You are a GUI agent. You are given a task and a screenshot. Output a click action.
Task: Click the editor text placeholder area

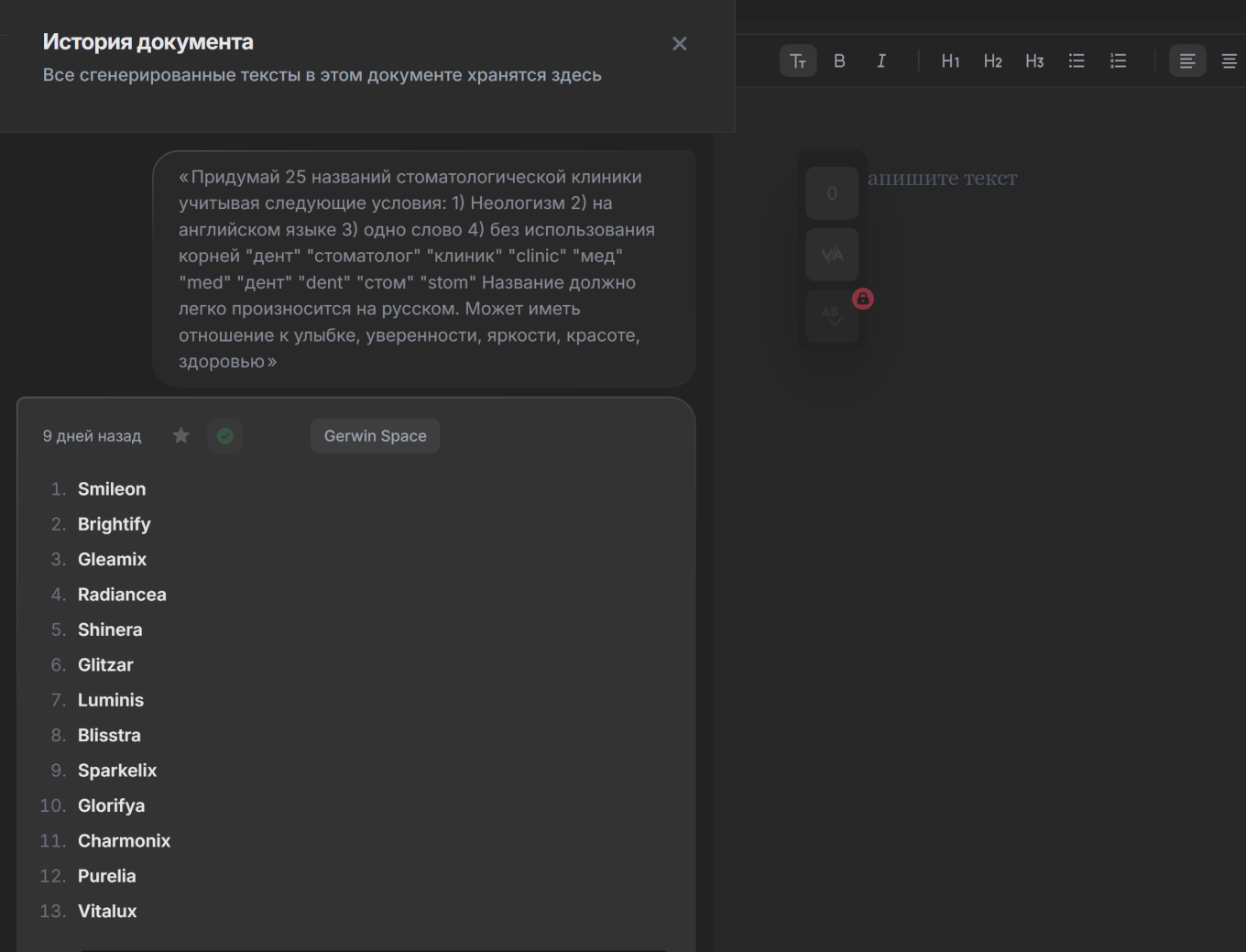943,179
